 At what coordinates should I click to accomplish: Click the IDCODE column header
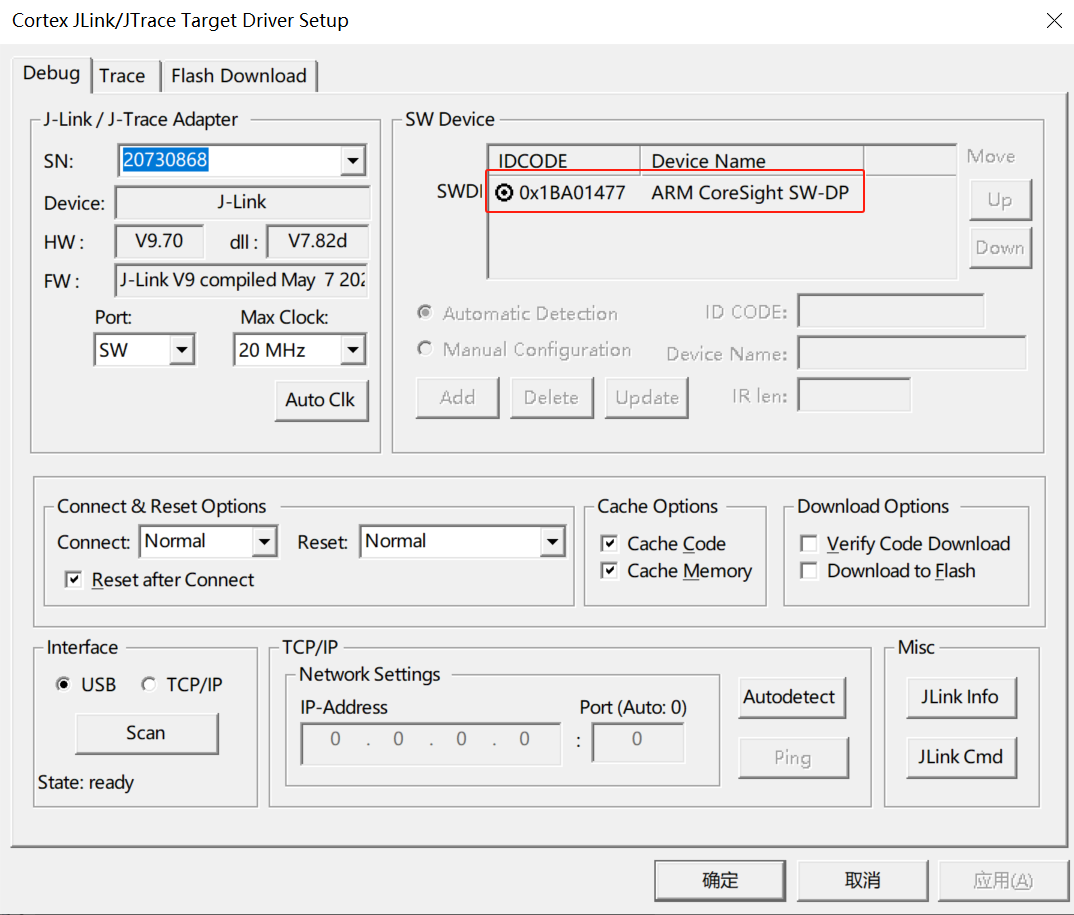[x=564, y=160]
